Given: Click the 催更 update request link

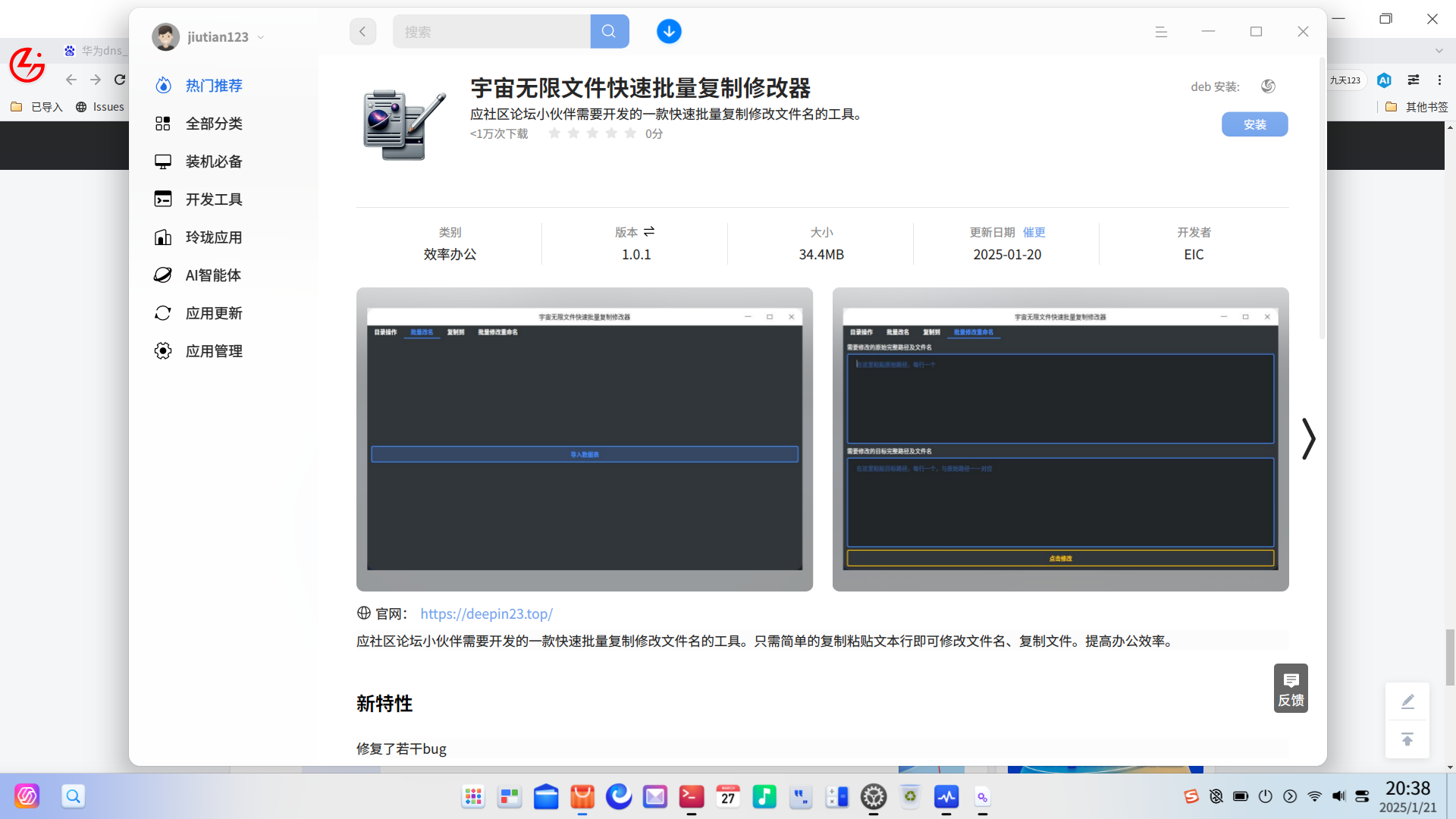Looking at the screenshot, I should click(1034, 232).
